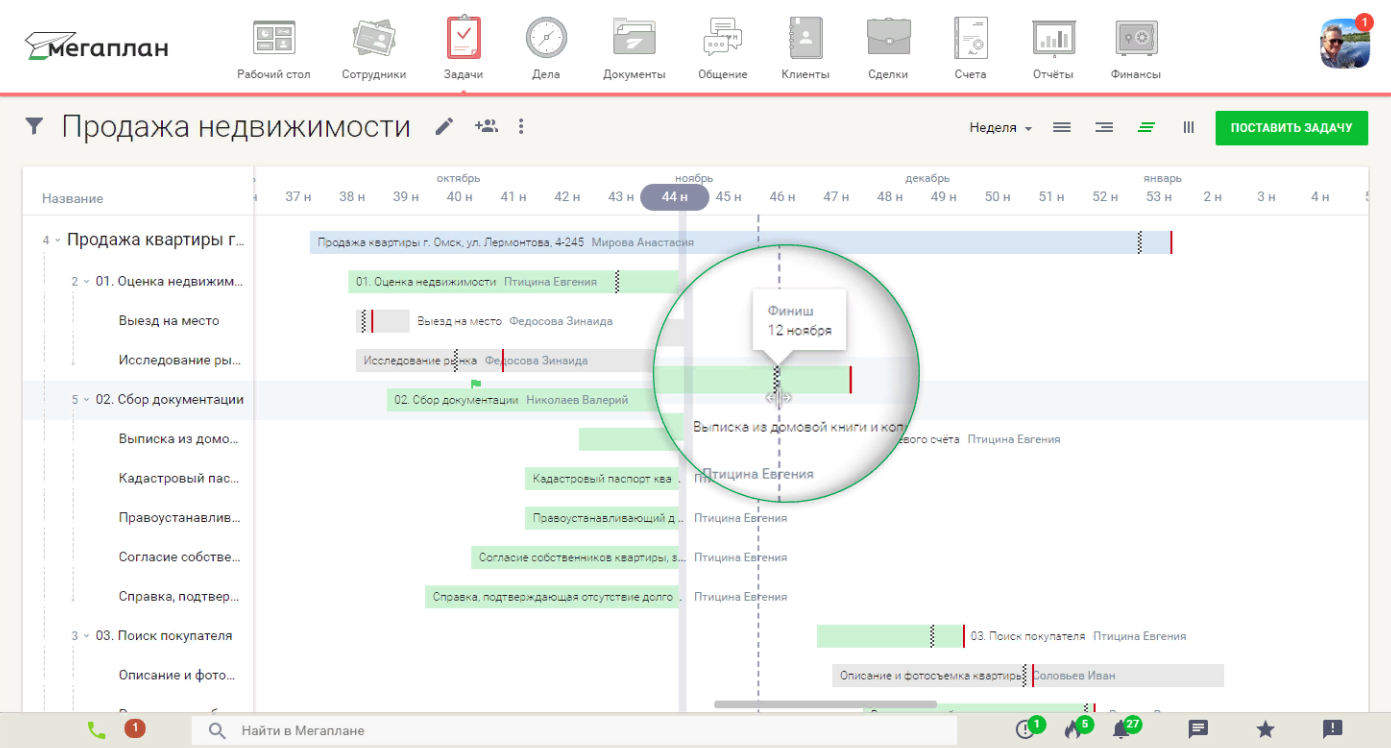Viewport: 1391px width, 748px height.
Task: Collapse the 02. Сбор документации row
Action: pos(86,400)
